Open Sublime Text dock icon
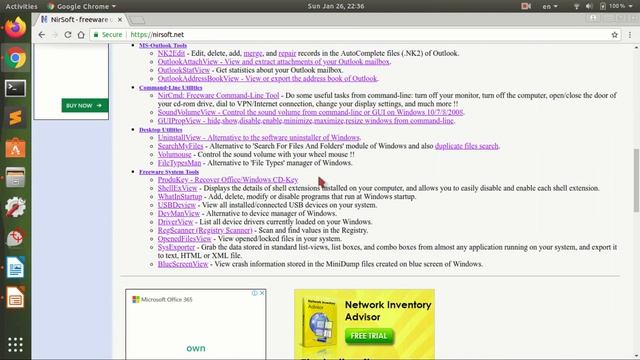 pos(15,118)
